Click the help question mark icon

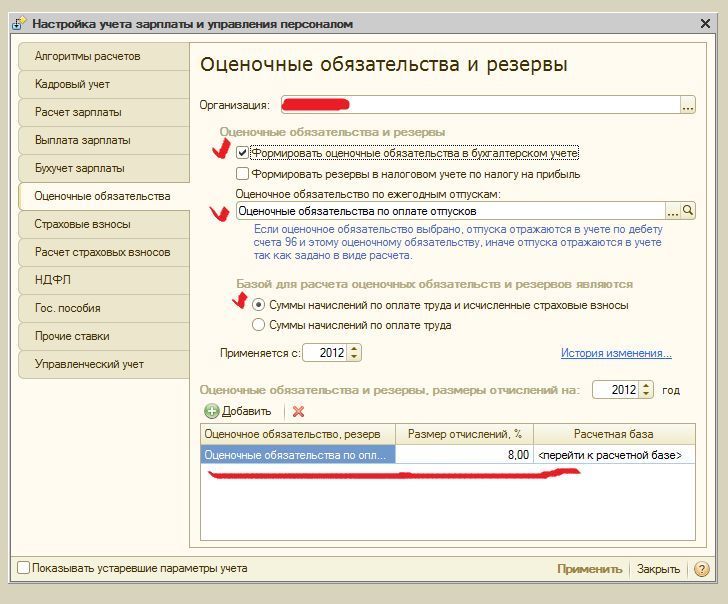click(701, 569)
